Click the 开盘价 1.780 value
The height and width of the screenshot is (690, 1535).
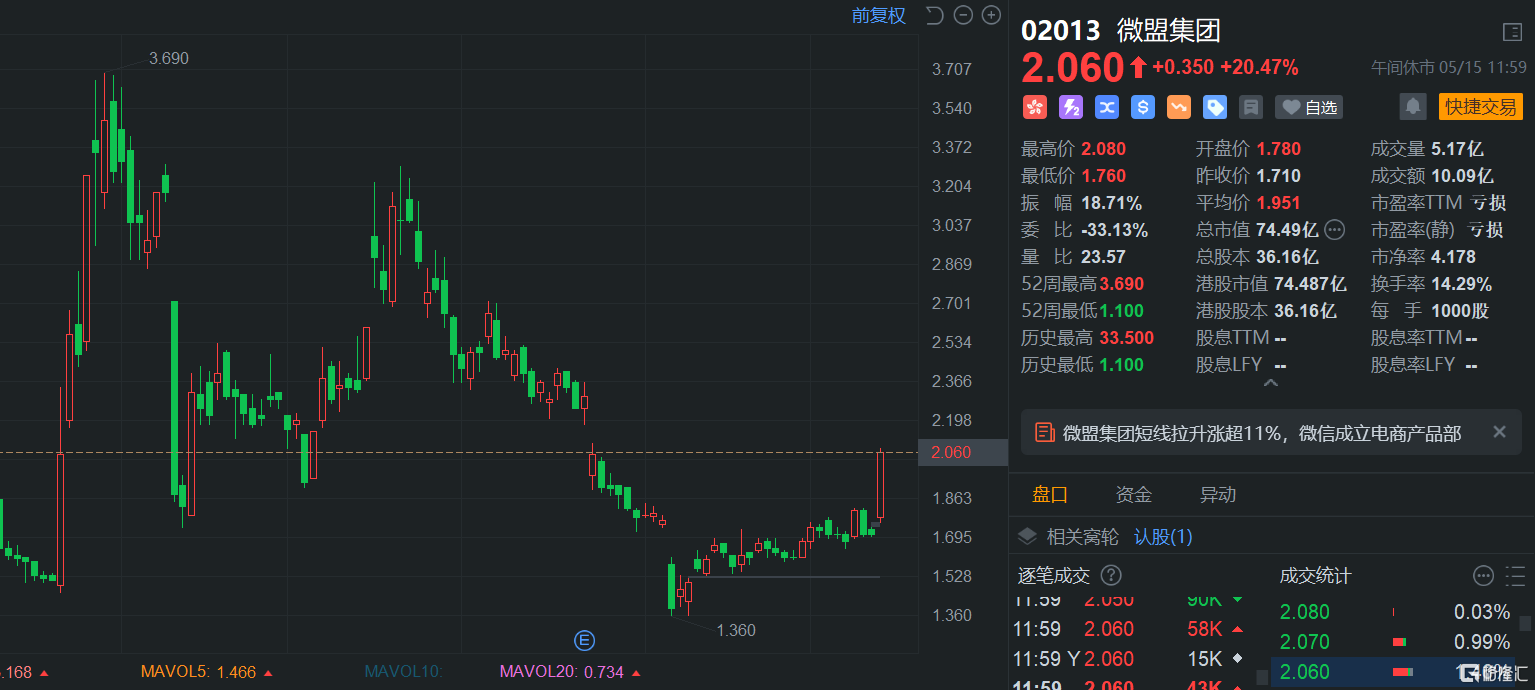pos(1279,149)
